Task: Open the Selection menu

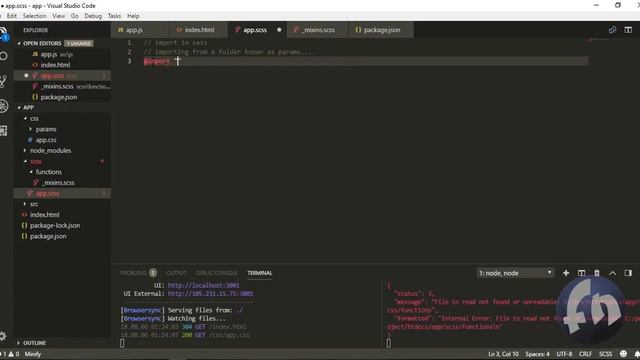Action: [35, 16]
